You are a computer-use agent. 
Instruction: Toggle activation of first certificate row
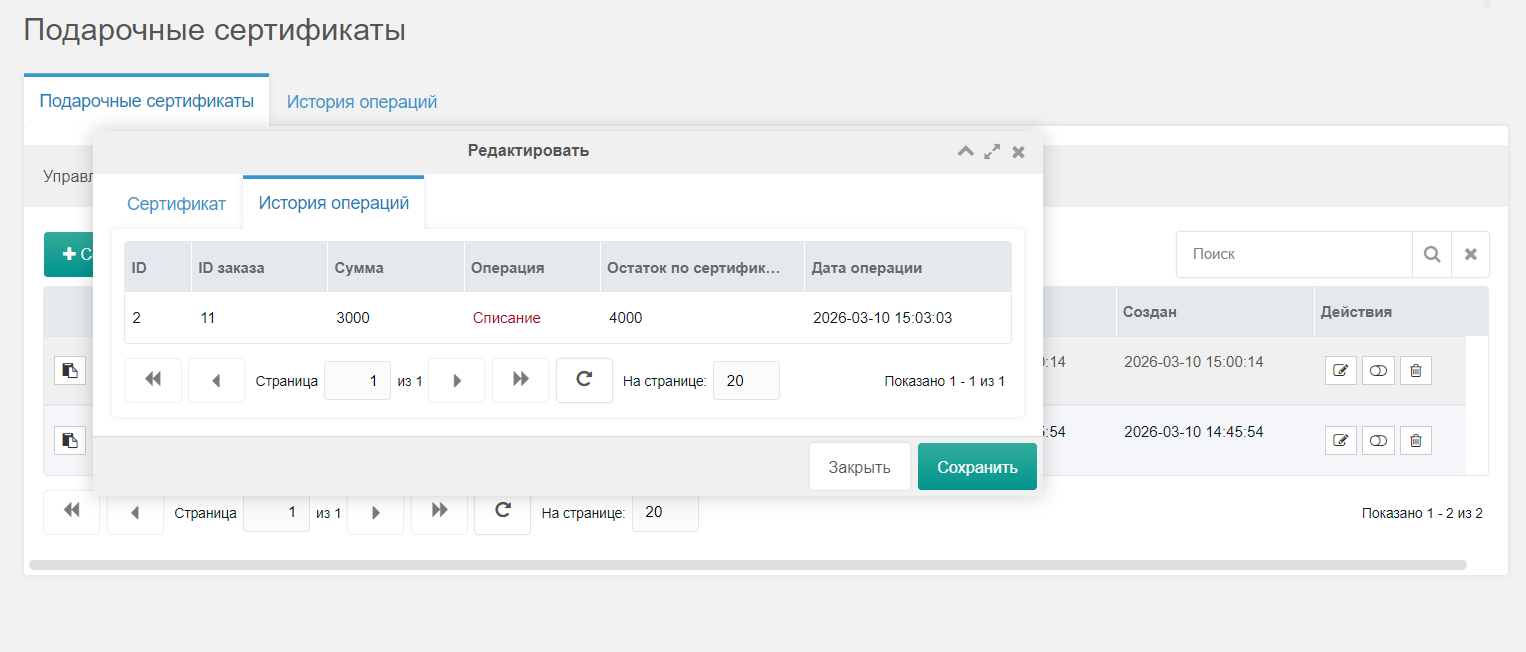[1378, 371]
